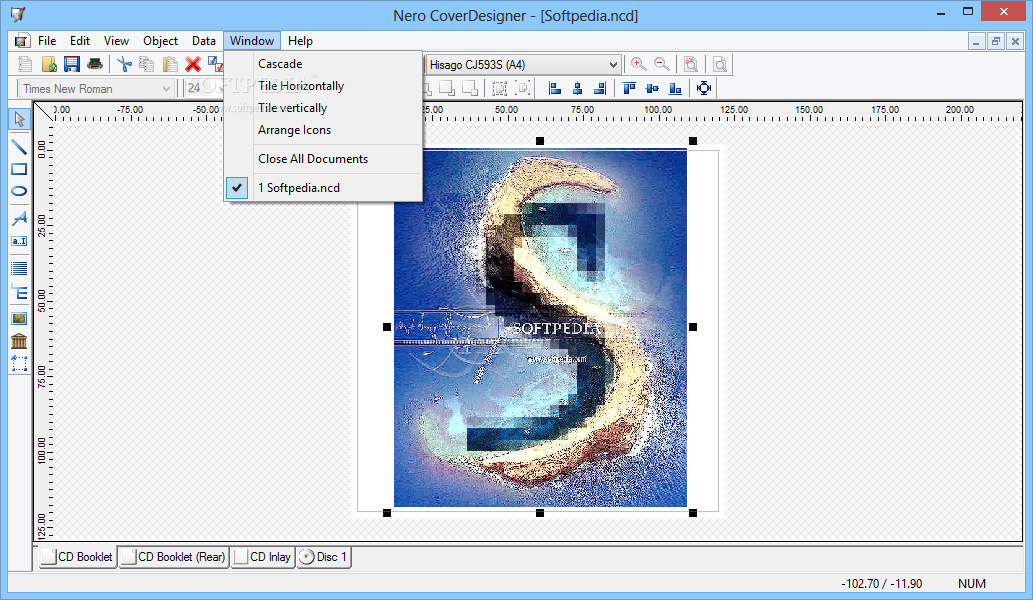Pick the text box a..I tool
Image resolution: width=1033 pixels, height=600 pixels.
coord(19,241)
